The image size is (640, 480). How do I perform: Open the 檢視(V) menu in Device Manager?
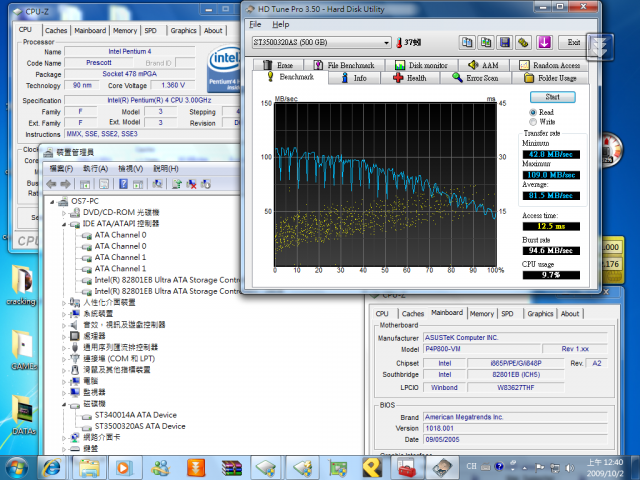point(131,169)
